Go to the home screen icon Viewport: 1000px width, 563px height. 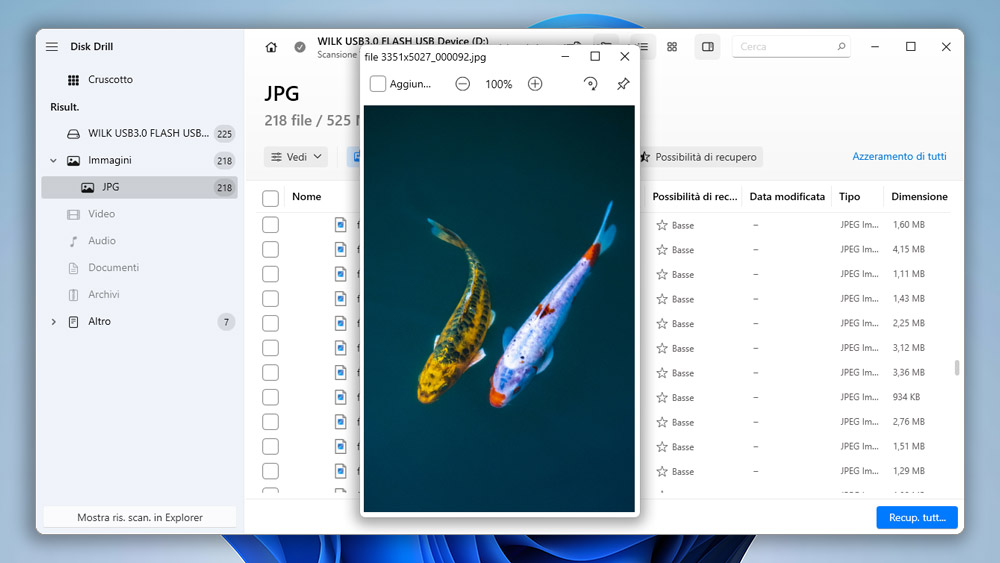pos(271,47)
